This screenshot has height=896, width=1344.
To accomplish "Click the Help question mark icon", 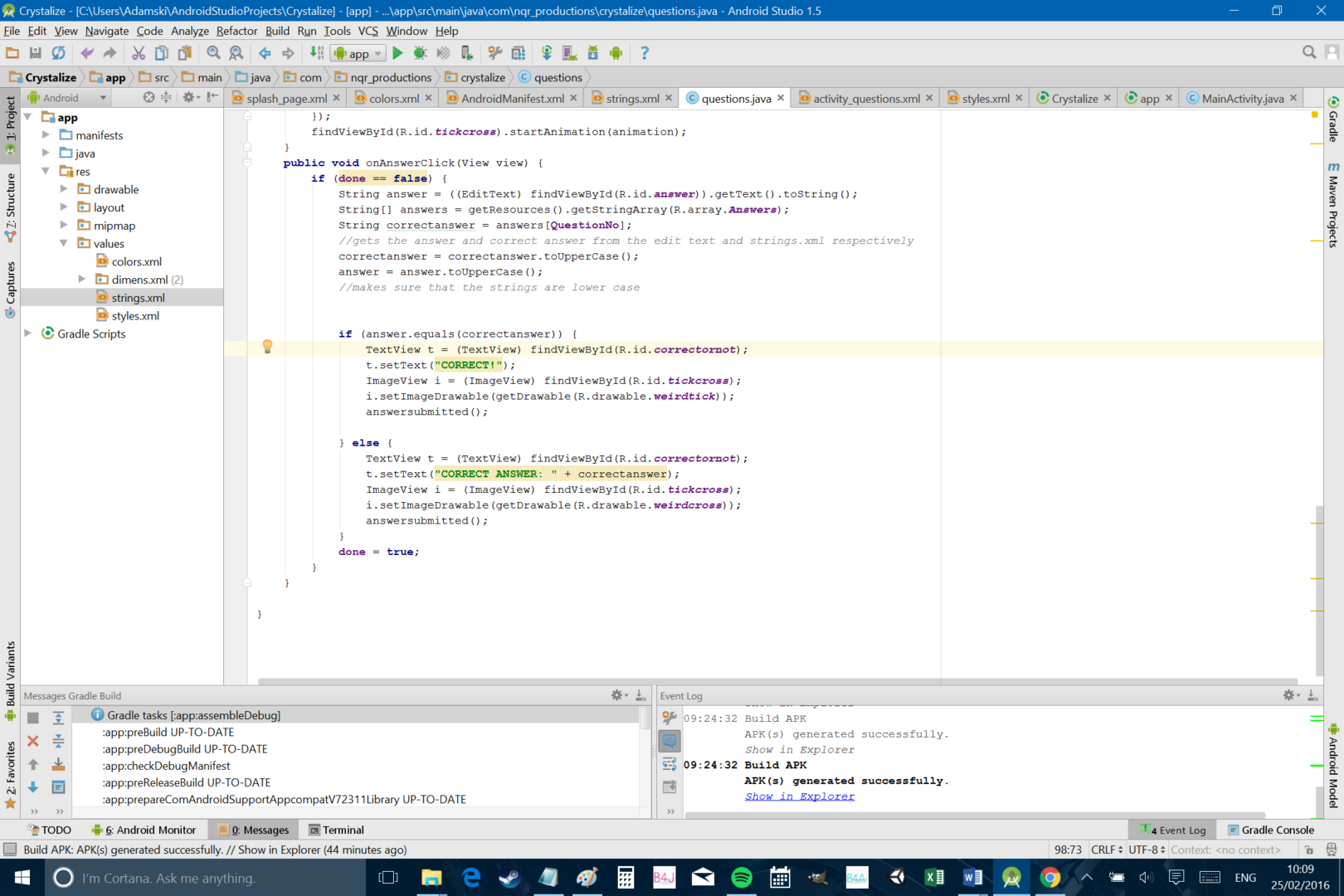I will (x=645, y=52).
